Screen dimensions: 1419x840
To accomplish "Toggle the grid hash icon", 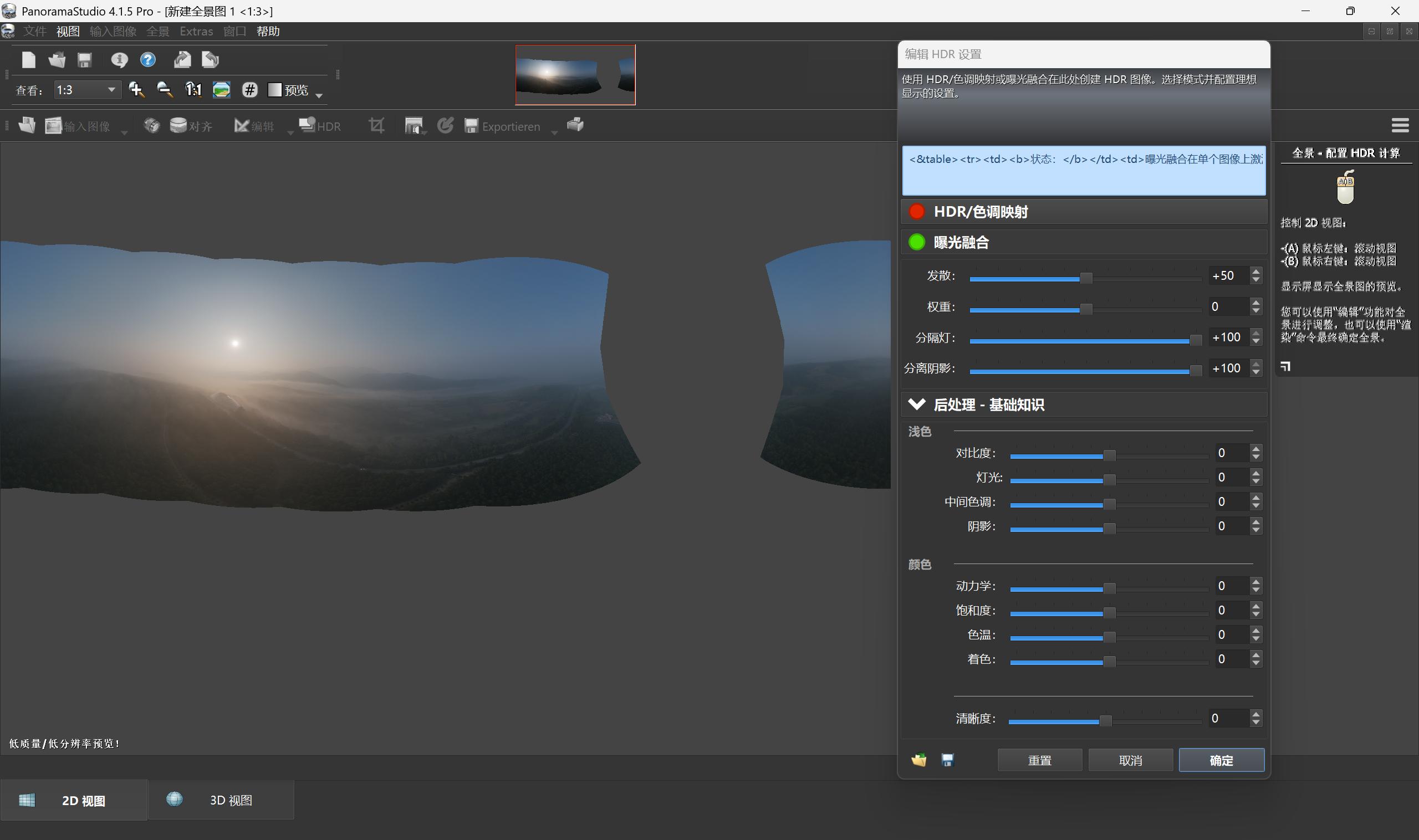I will pyautogui.click(x=250, y=89).
